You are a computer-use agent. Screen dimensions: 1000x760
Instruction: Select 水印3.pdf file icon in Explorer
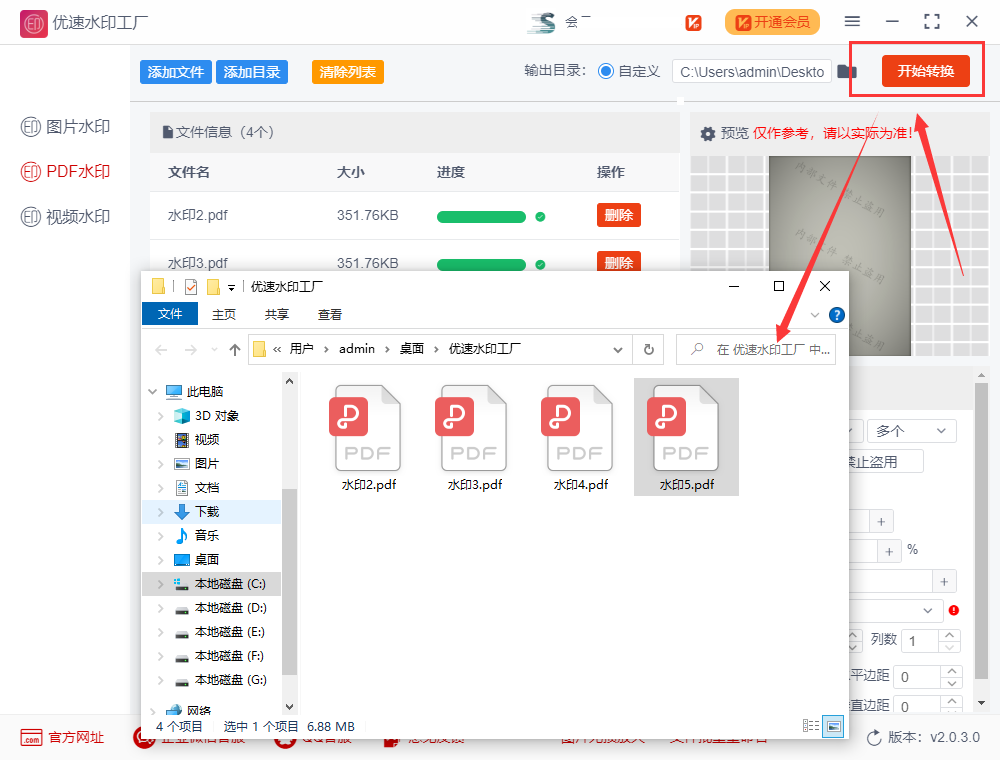pos(474,437)
